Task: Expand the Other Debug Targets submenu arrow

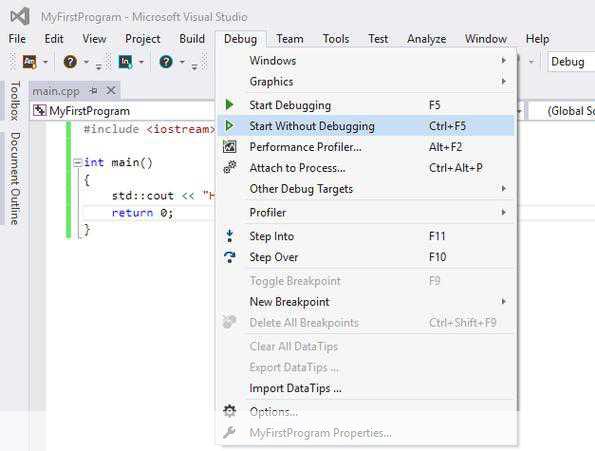Action: point(504,189)
